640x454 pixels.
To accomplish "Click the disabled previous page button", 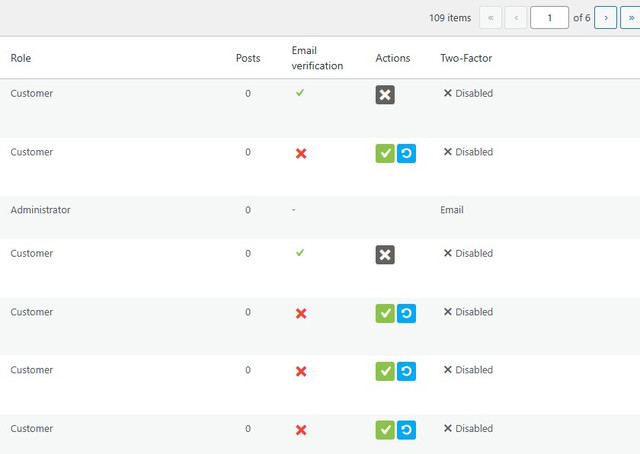I will tap(516, 18).
